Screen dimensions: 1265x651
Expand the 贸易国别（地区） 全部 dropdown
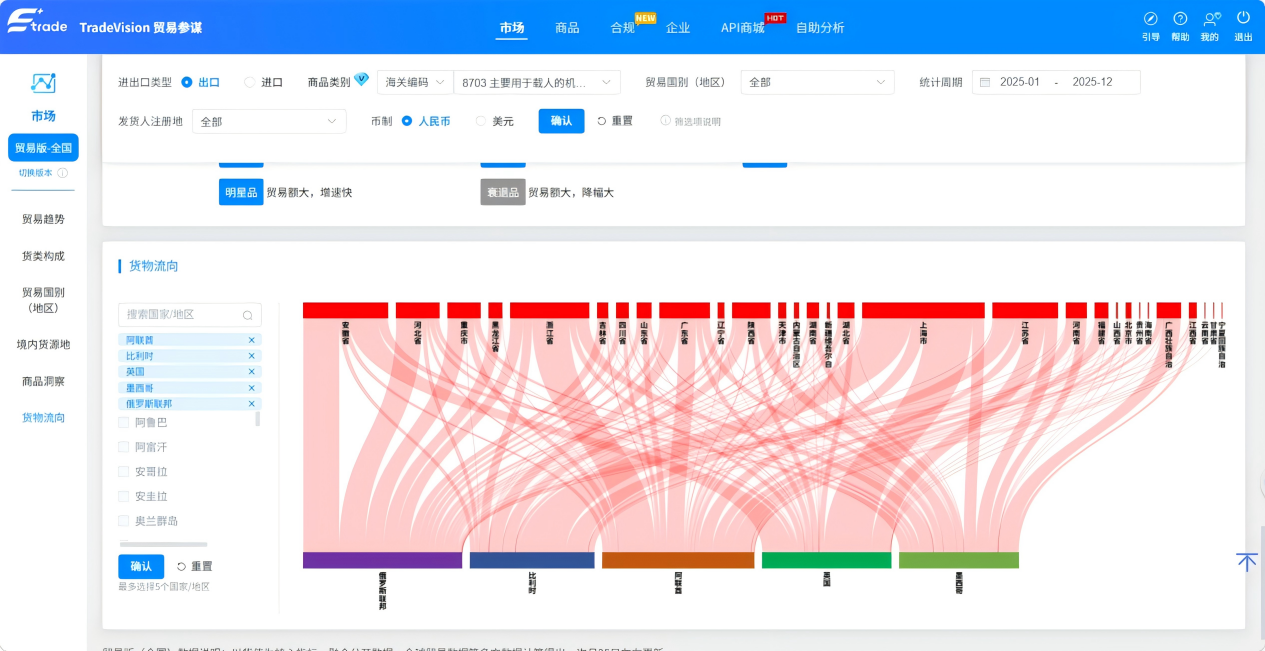click(817, 82)
